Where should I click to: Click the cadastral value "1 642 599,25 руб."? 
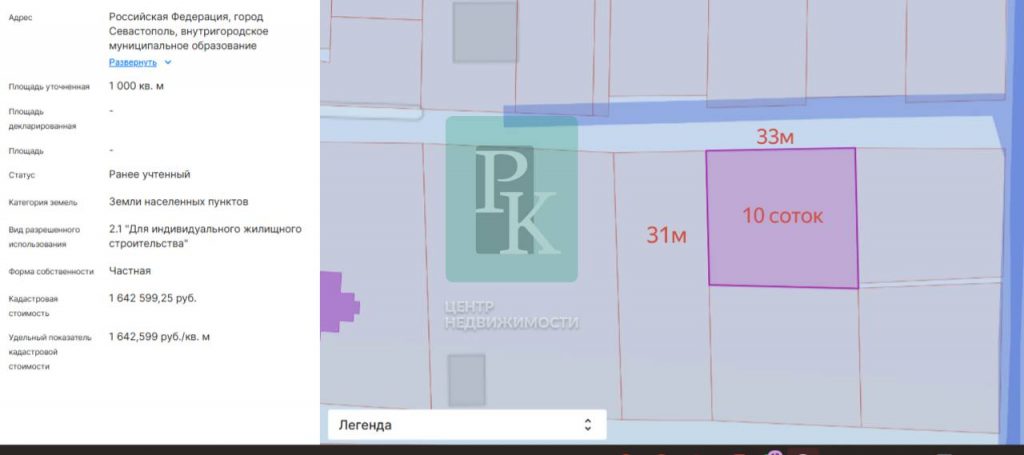tap(152, 299)
